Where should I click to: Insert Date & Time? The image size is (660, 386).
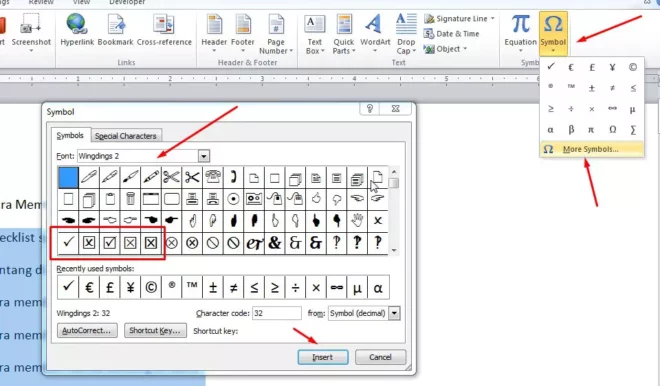point(452,34)
